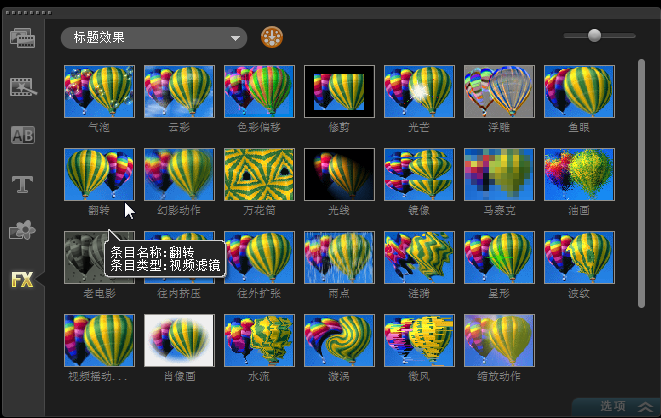Viewport: 661px width, 418px height.
Task: Select the 气泡 bubble filter thumbnail
Action: 99,91
